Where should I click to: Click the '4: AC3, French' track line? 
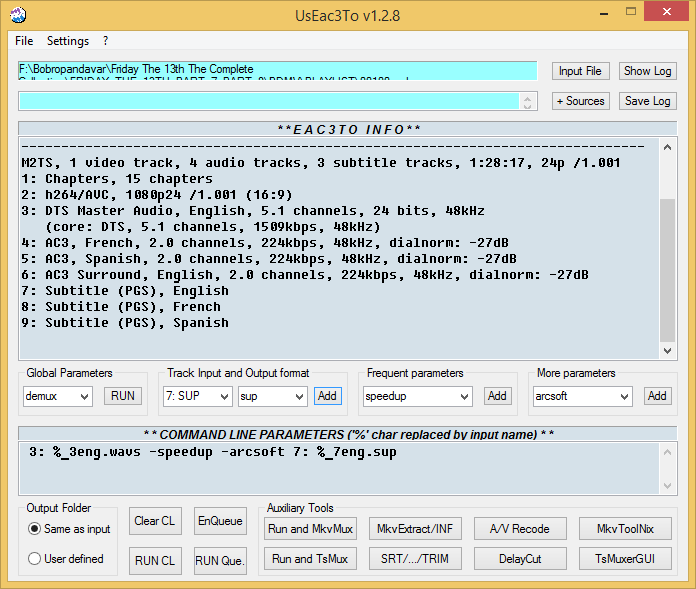pyautogui.click(x=265, y=243)
